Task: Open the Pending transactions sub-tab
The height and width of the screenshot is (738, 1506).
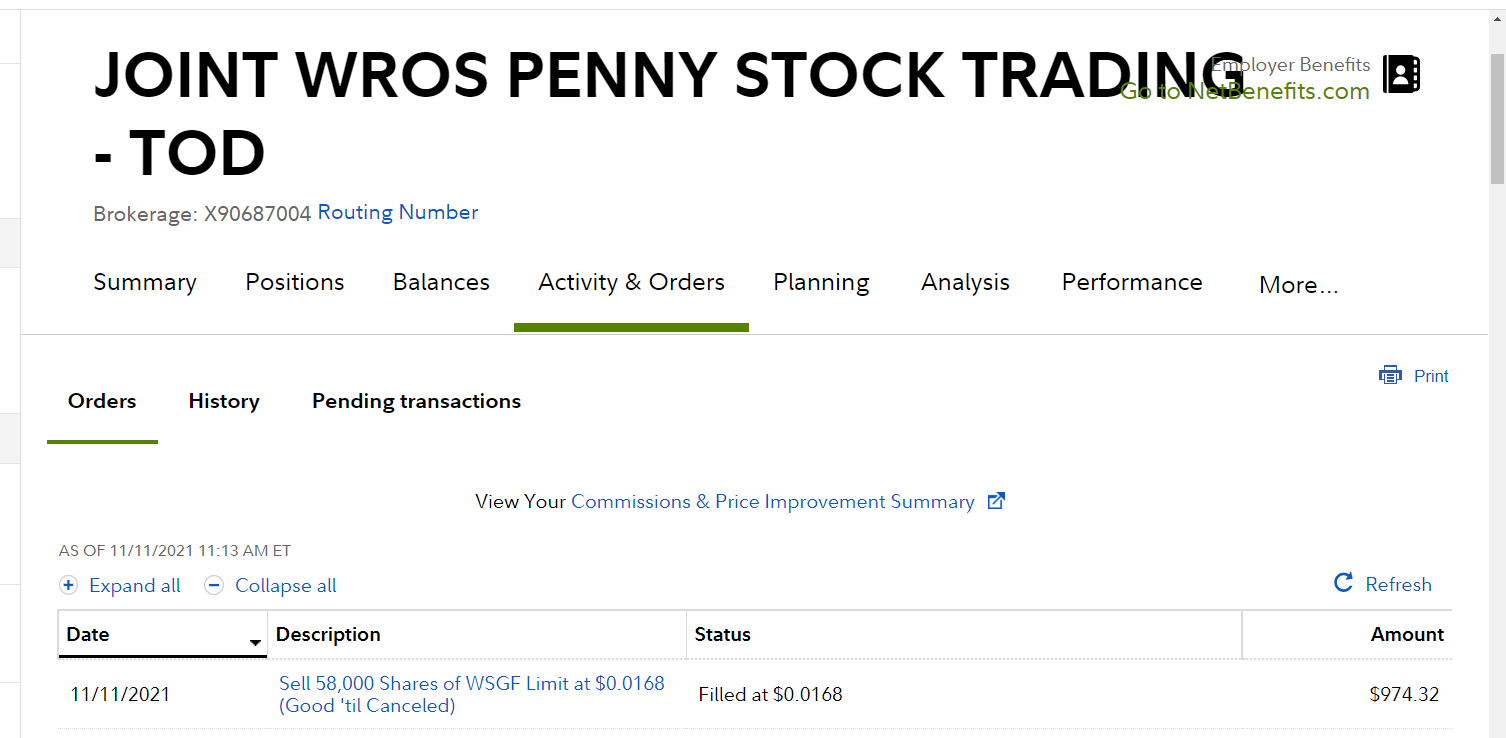Action: coord(416,401)
